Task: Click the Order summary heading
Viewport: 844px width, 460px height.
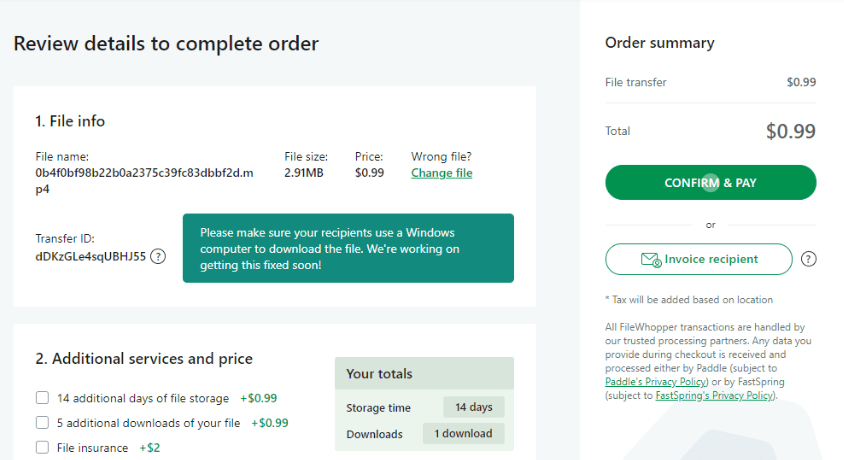Action: point(659,43)
